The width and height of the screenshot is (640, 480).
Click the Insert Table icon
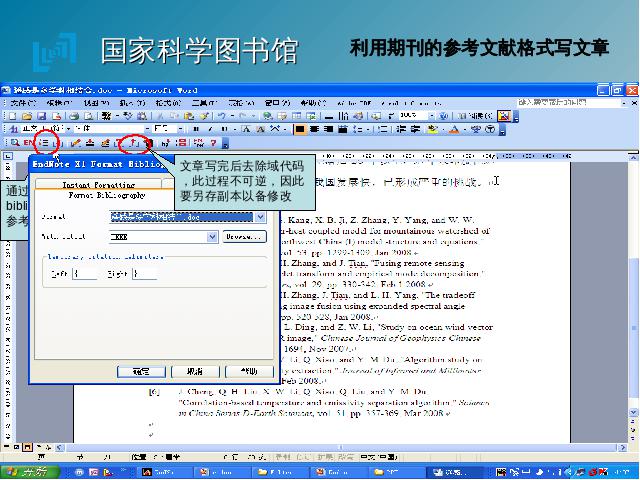296,116
